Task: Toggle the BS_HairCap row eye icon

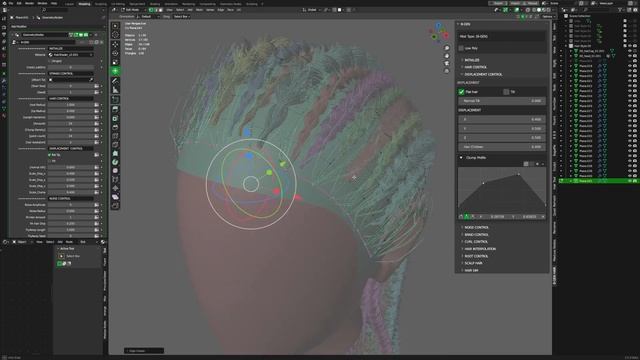Action: (x=630, y=51)
